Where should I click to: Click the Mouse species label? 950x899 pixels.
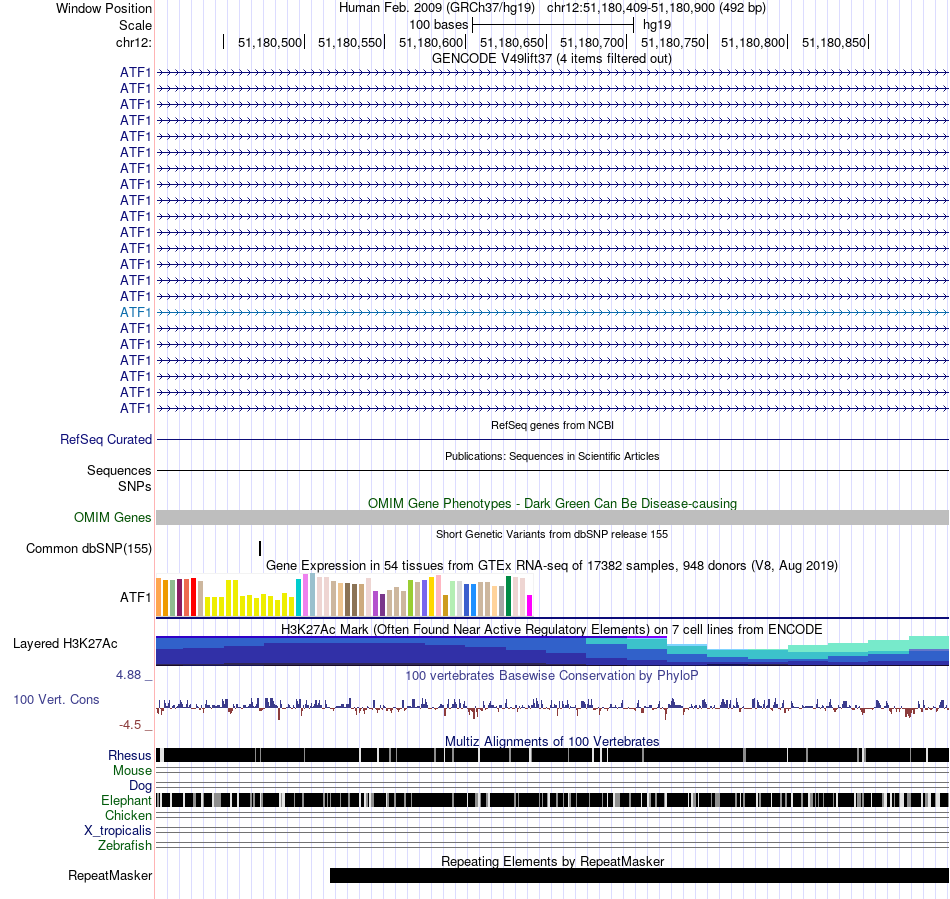coord(132,771)
